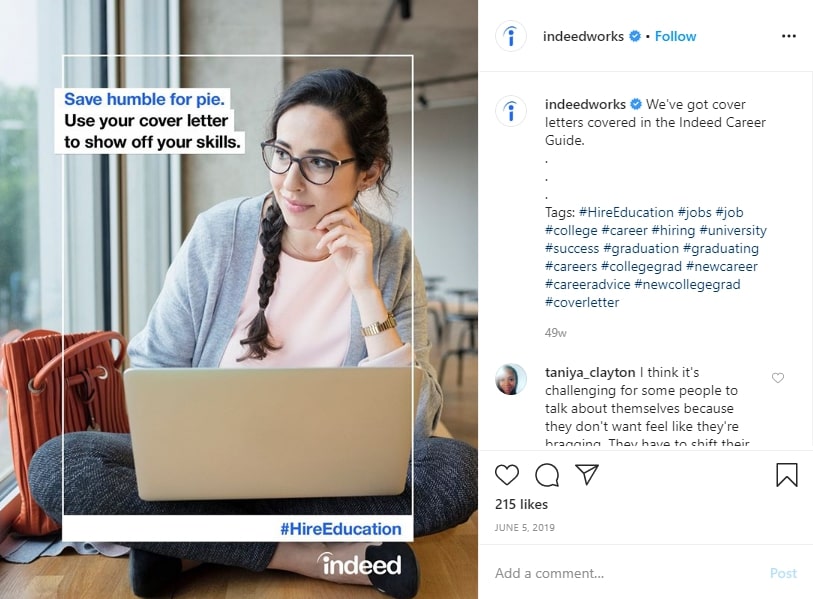Click the taniya_clayton username

tap(590, 372)
